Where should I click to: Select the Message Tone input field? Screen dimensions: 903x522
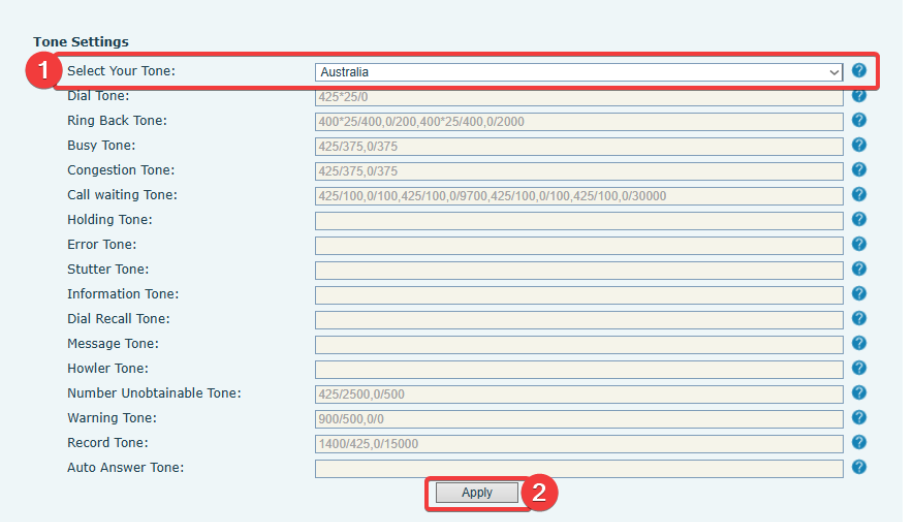[x=579, y=345]
